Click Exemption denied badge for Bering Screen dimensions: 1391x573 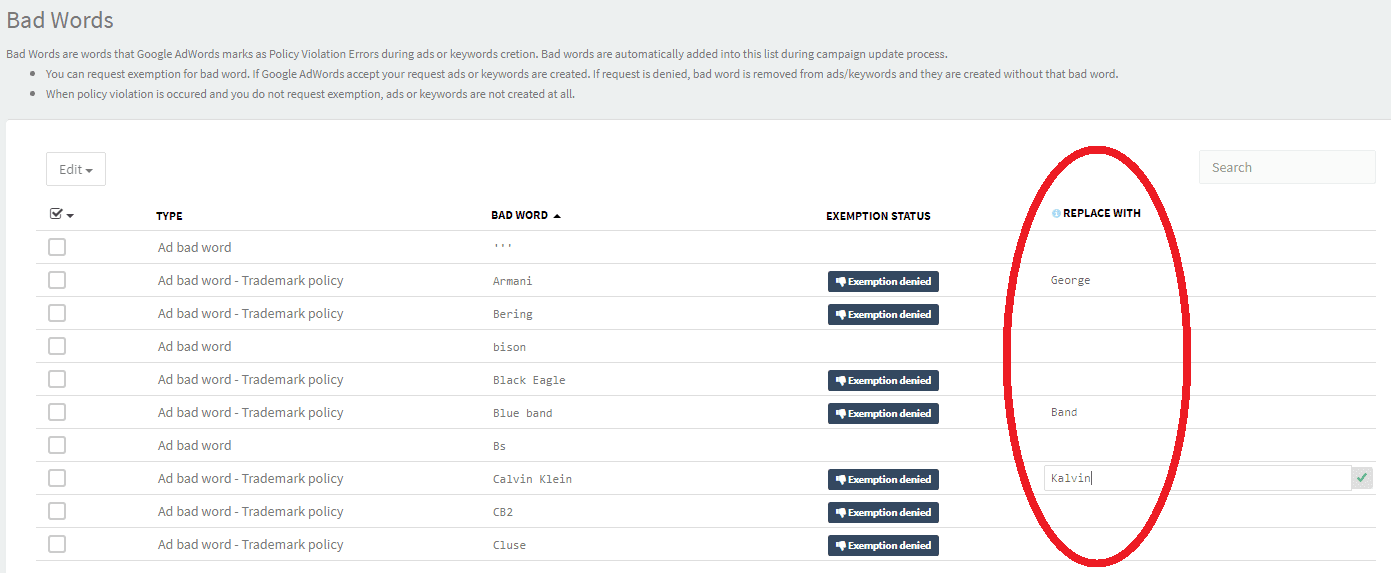coord(883,315)
